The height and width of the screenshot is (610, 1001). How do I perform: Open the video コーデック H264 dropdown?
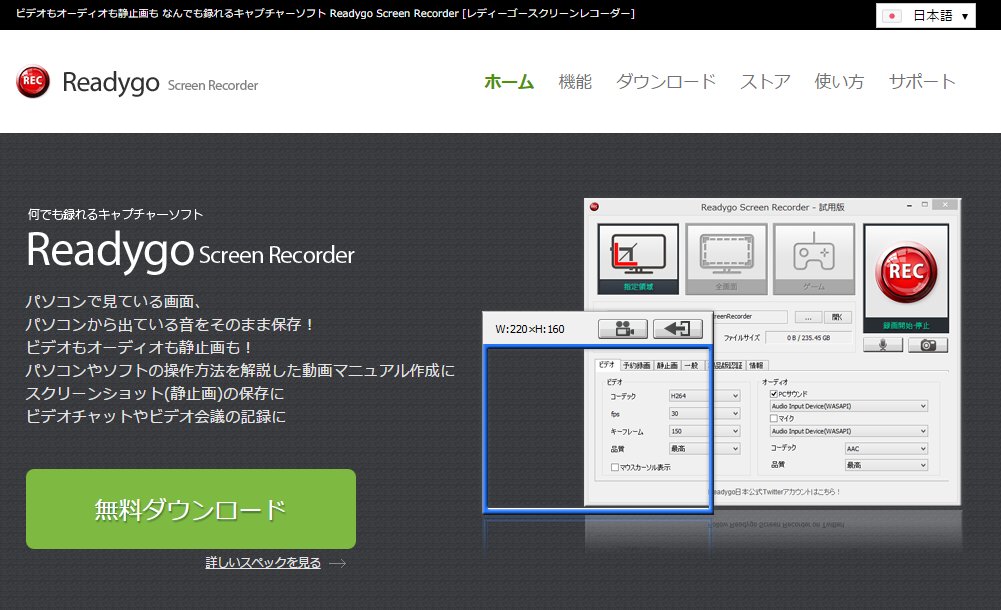(704, 396)
